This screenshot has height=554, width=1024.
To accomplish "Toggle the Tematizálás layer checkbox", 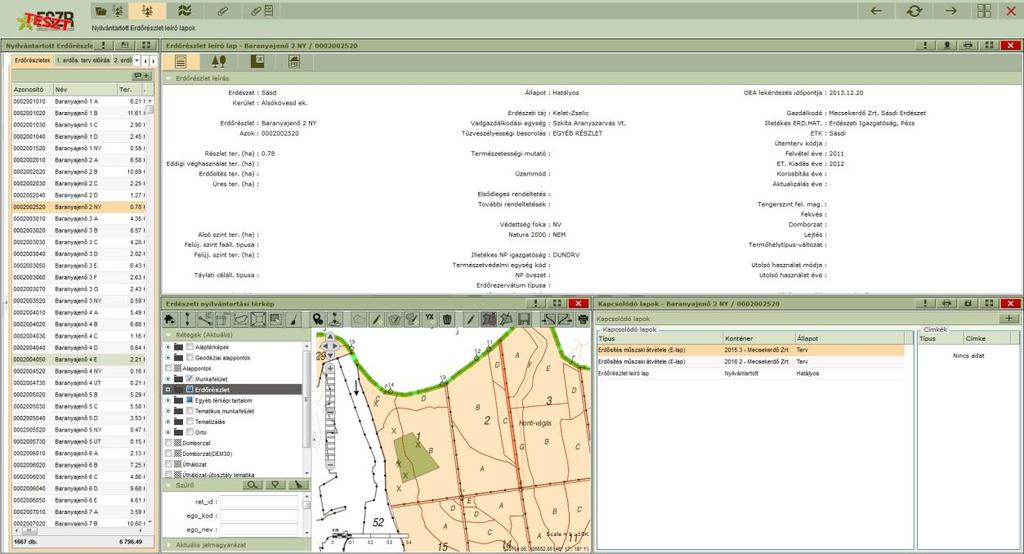I will coord(190,421).
